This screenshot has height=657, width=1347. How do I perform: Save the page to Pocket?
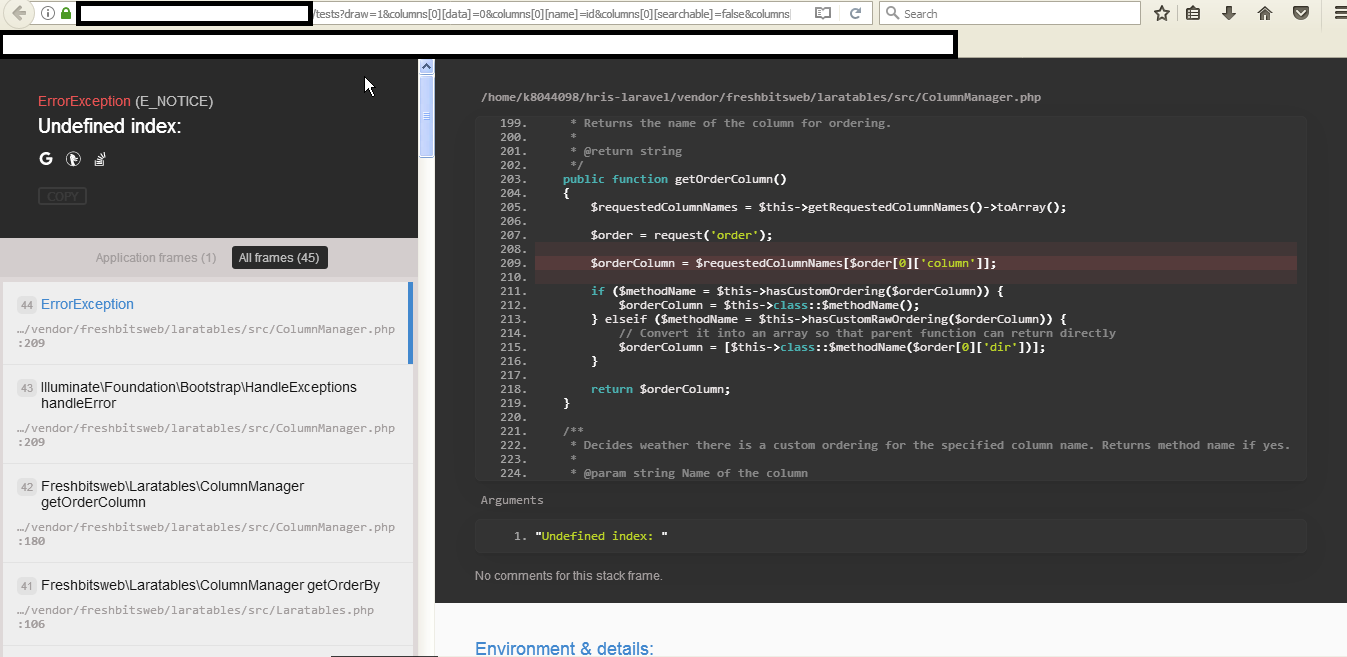click(x=1300, y=13)
